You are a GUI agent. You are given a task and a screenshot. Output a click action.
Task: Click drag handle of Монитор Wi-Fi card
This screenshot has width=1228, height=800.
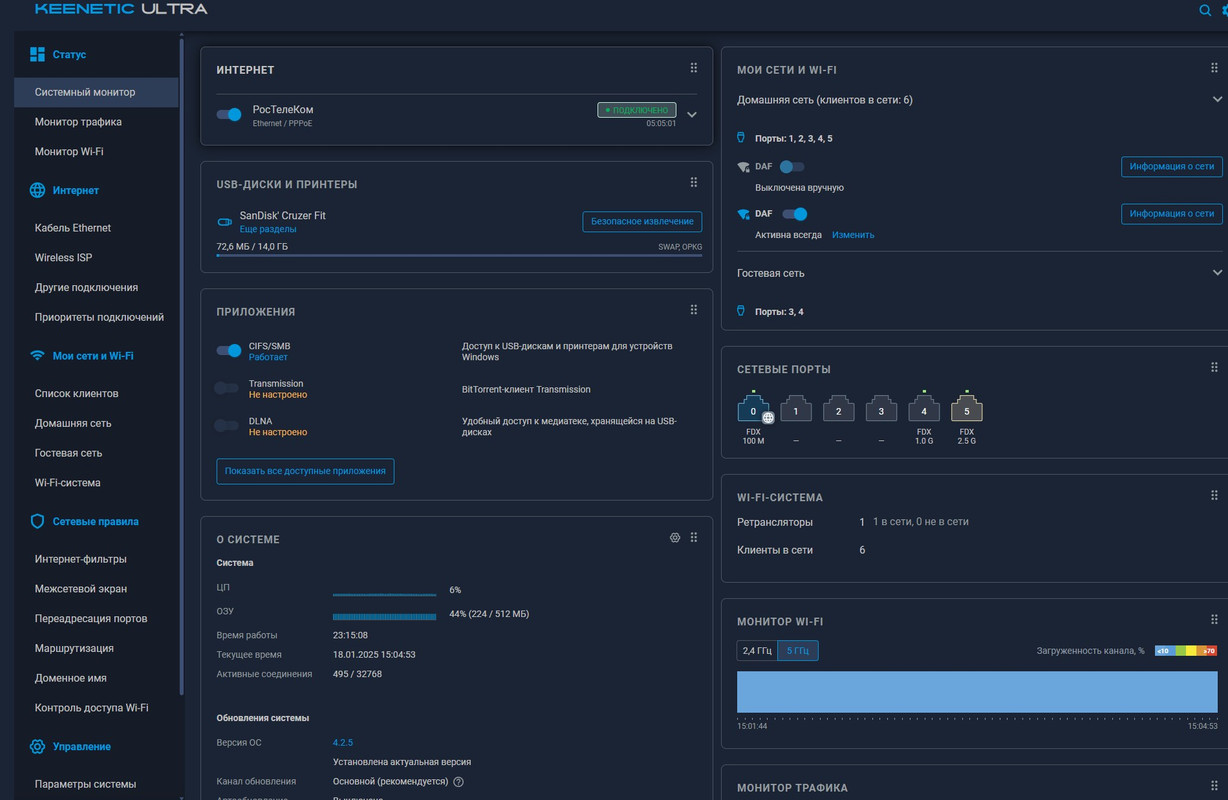coord(1215,620)
